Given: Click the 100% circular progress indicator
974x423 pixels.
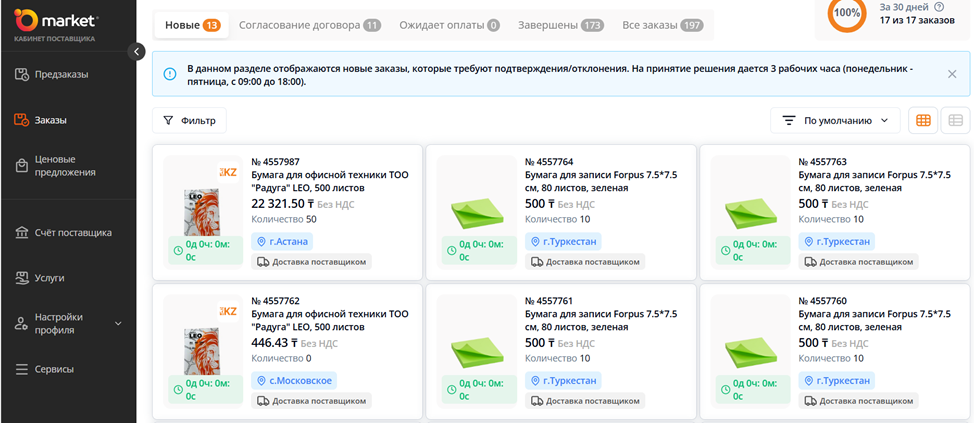Looking at the screenshot, I should (x=848, y=13).
